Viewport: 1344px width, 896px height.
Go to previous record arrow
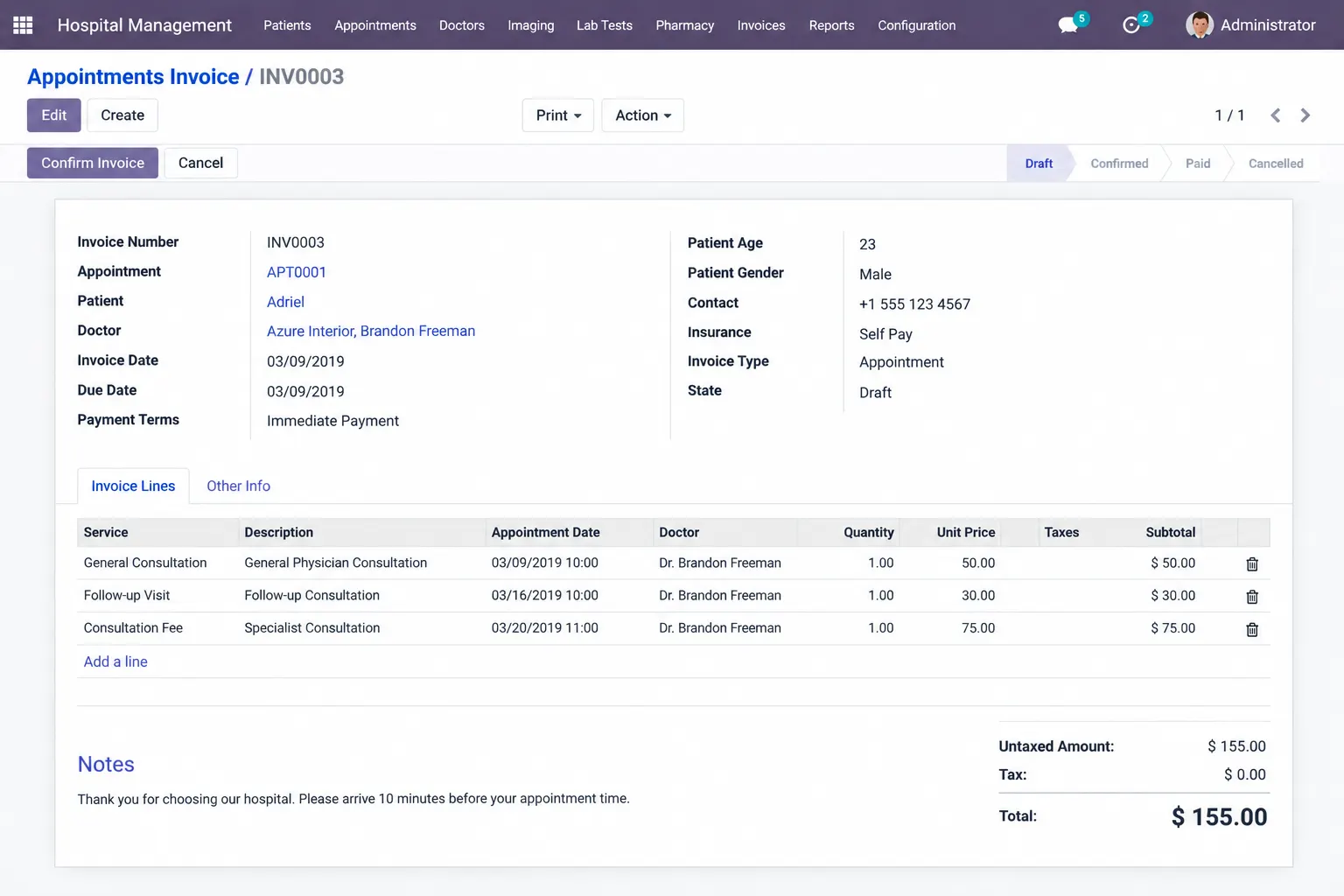[x=1276, y=115]
